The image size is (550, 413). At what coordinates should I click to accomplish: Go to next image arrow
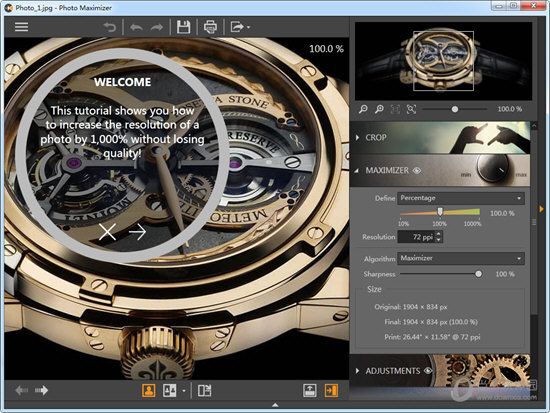point(41,390)
